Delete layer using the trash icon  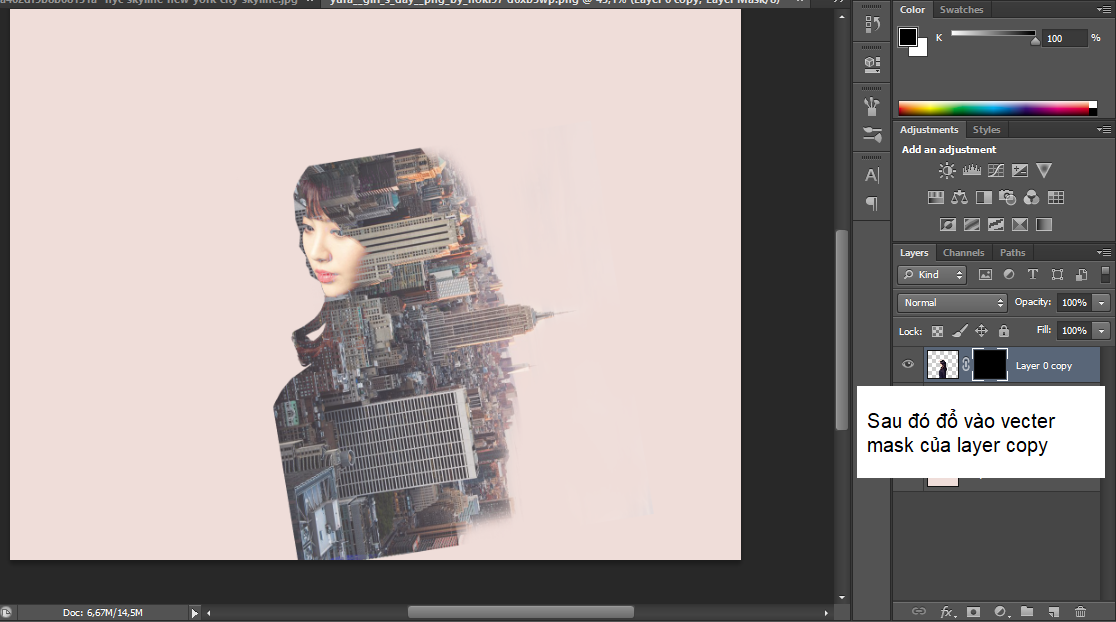pos(1080,611)
